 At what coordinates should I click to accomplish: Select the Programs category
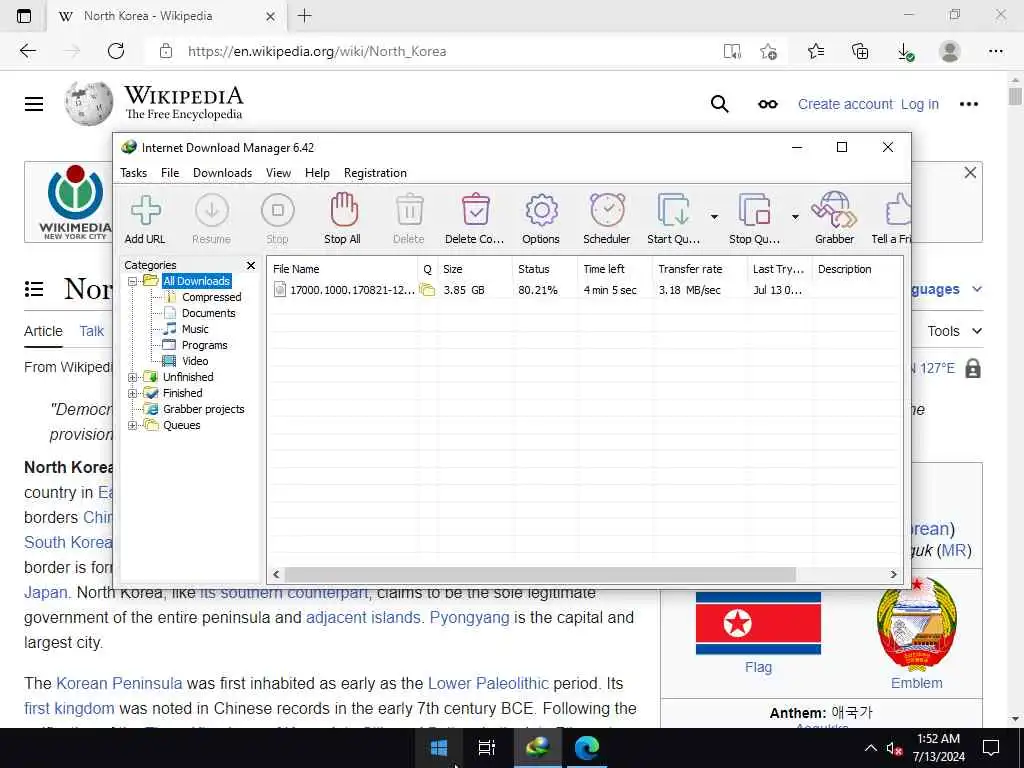coord(204,345)
